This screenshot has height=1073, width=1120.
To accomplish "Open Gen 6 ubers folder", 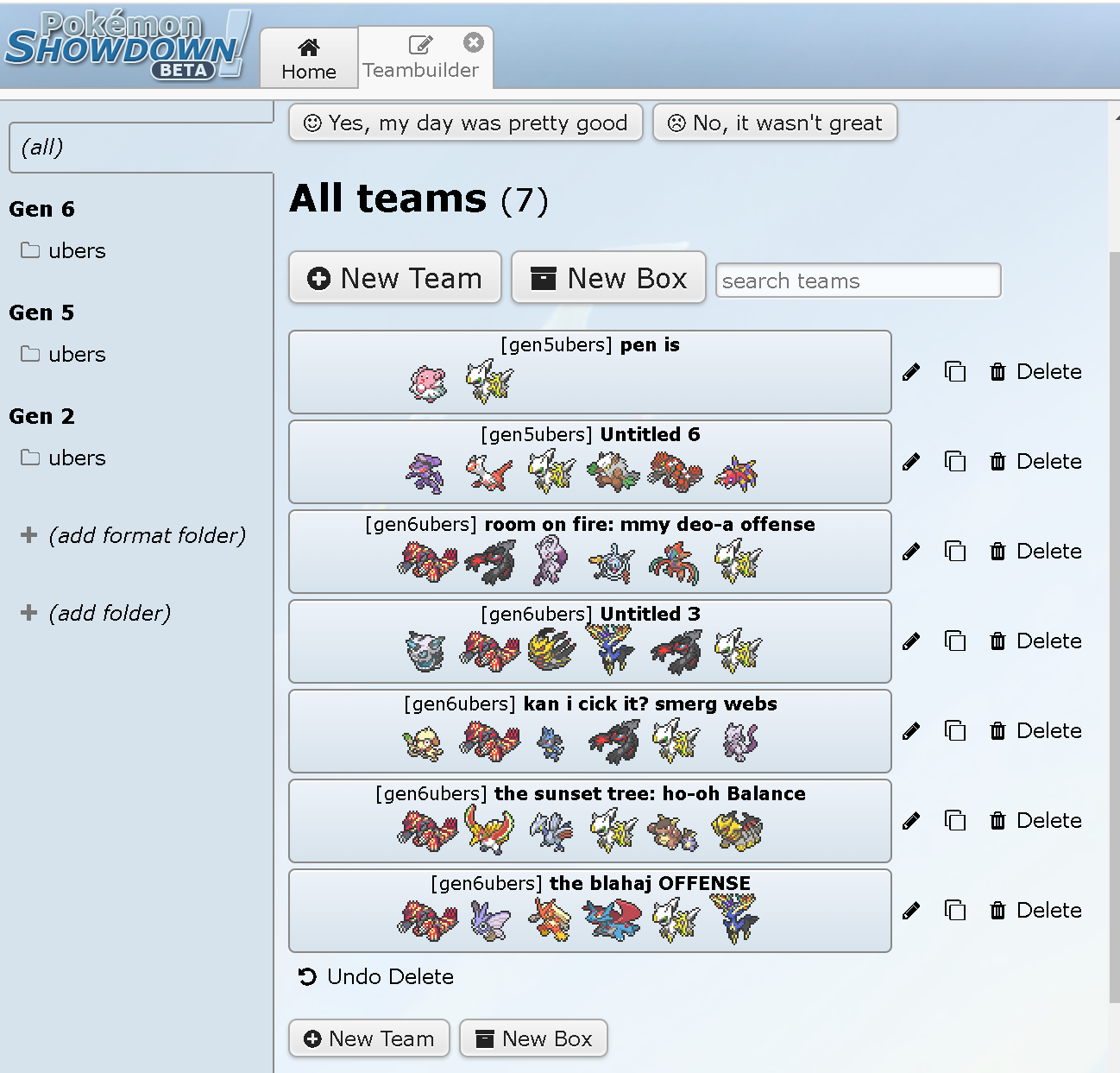I will click(64, 251).
